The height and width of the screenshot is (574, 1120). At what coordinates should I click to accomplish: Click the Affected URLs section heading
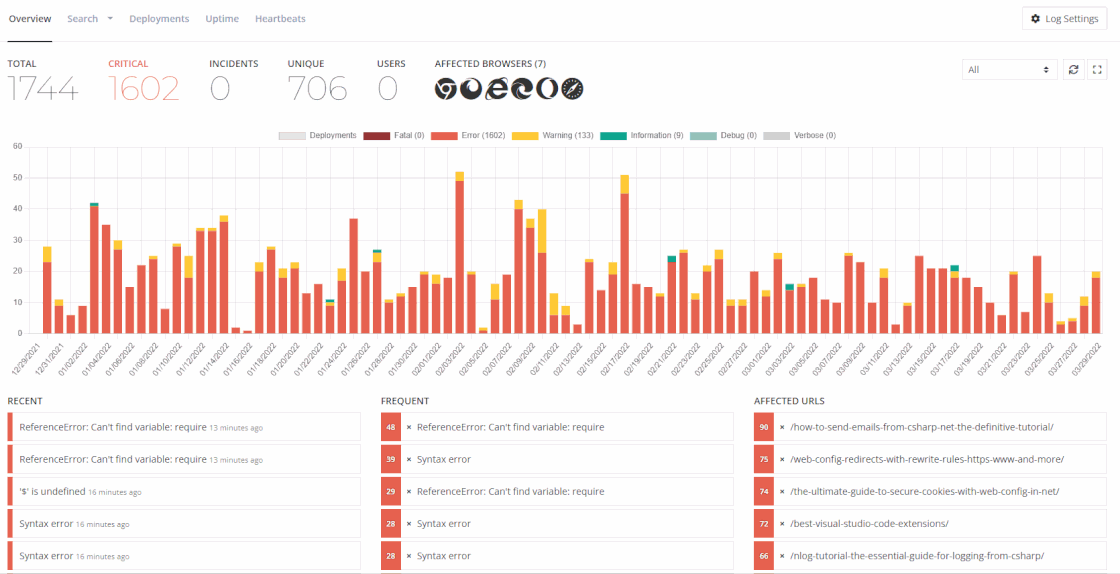tap(789, 401)
